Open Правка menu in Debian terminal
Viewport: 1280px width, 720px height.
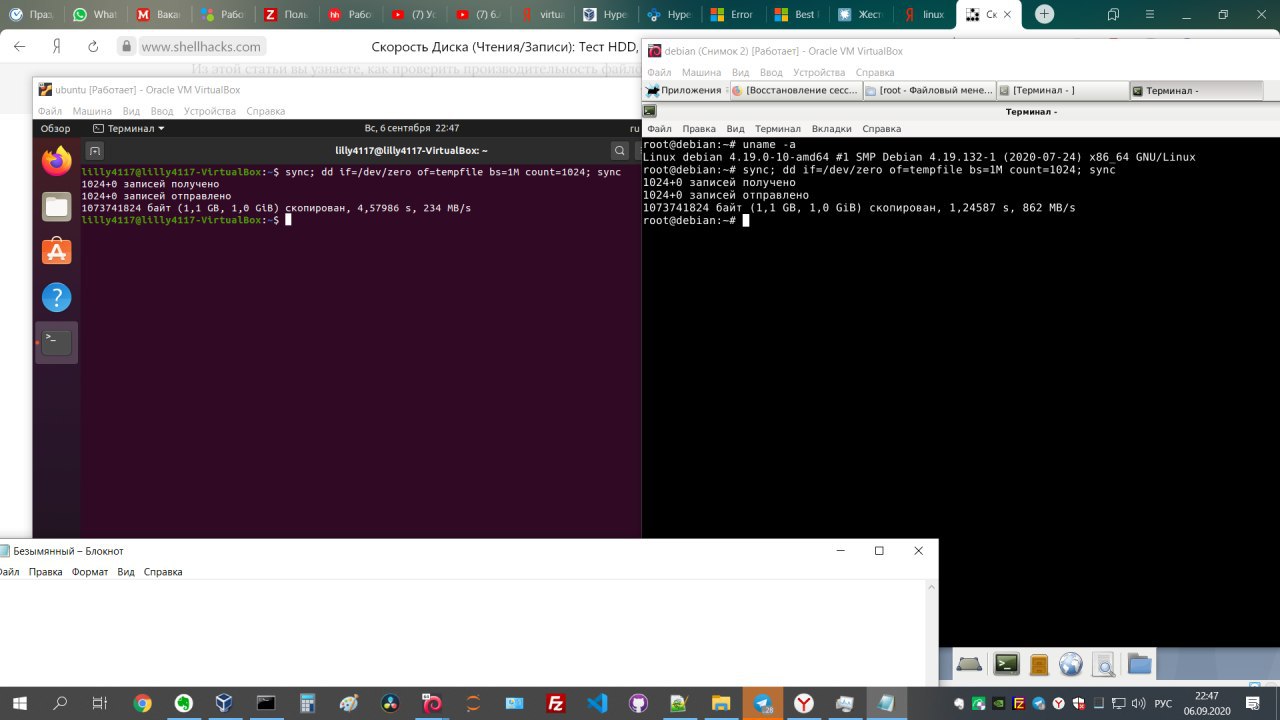coord(699,129)
